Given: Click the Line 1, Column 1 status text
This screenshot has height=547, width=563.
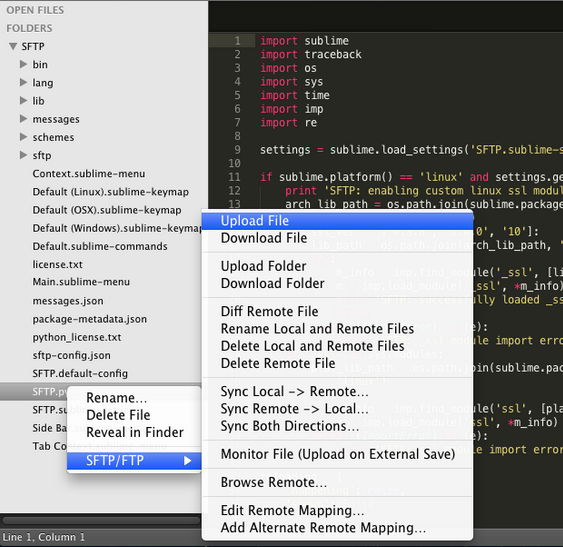Looking at the screenshot, I should point(43,537).
